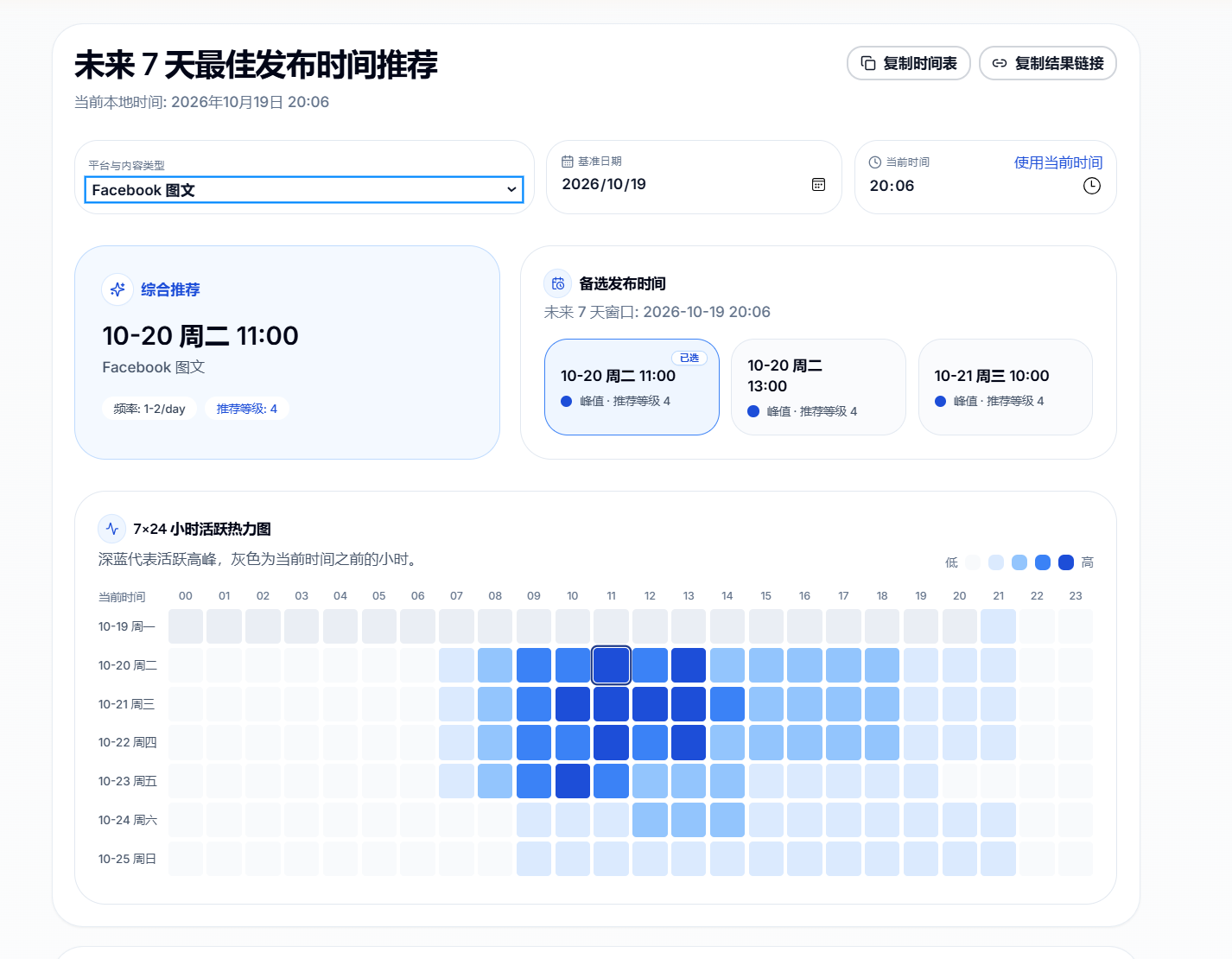Click heatmap cell 10-24 周六 at hour 12
Screen dimensions: 1232x959
tap(650, 820)
